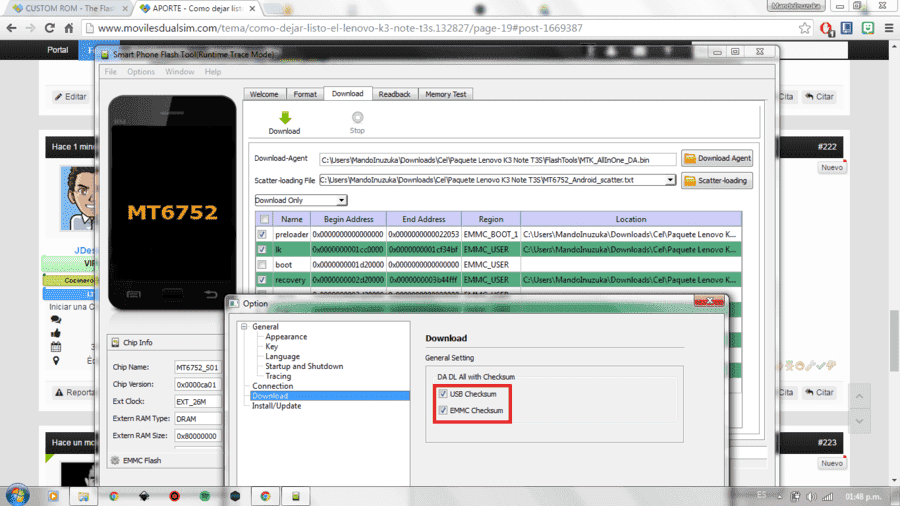Click the browser address bar URL
Image resolution: width=900 pixels, height=506 pixels.
(340, 28)
